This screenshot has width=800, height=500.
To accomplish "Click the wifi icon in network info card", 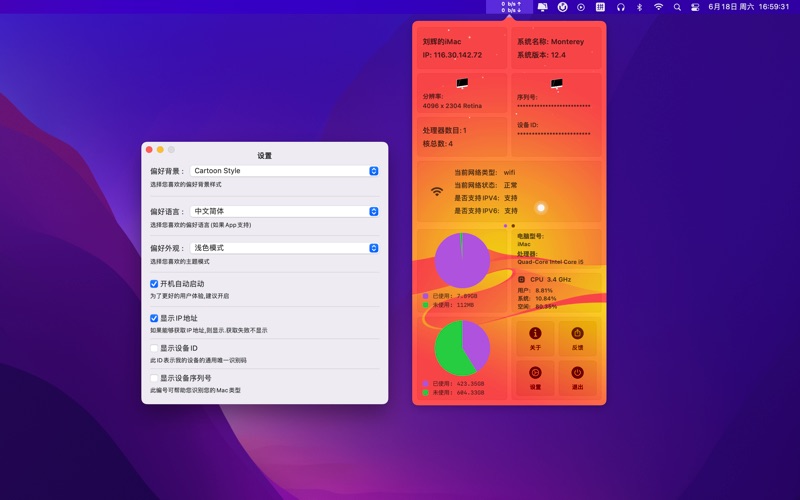I will [x=437, y=191].
